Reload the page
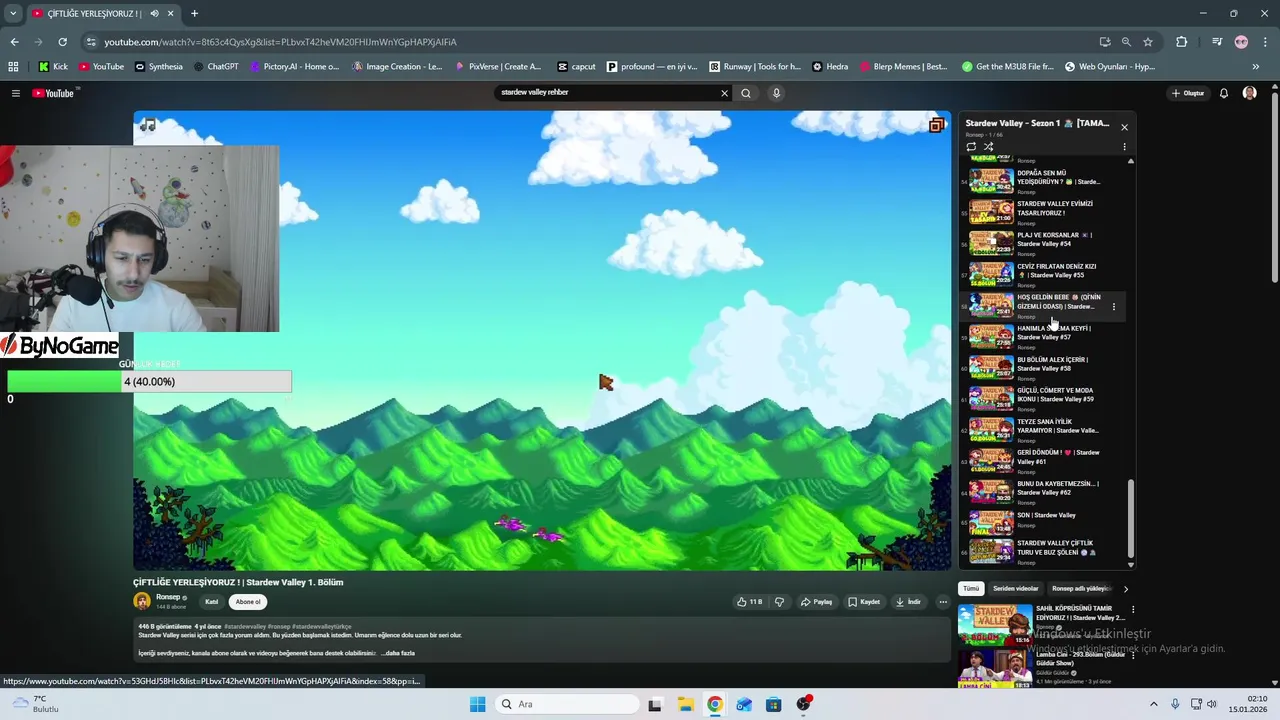The height and width of the screenshot is (720, 1280). (62, 42)
